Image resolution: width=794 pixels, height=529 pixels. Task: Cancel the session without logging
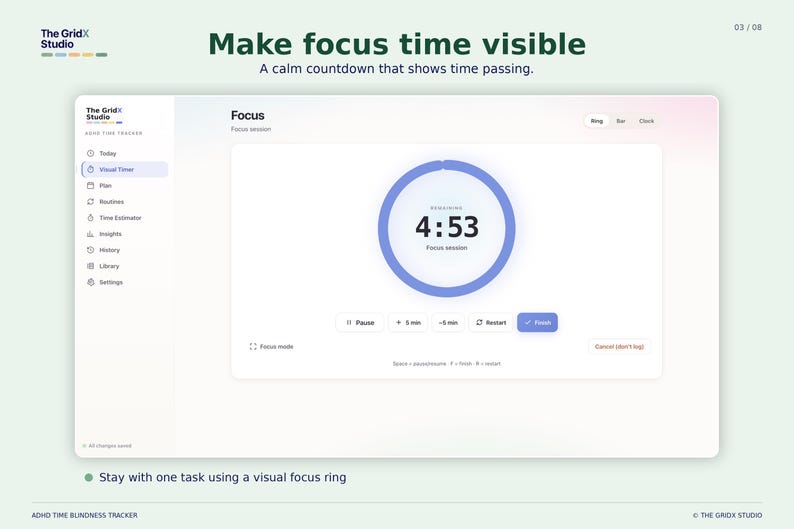coord(619,347)
